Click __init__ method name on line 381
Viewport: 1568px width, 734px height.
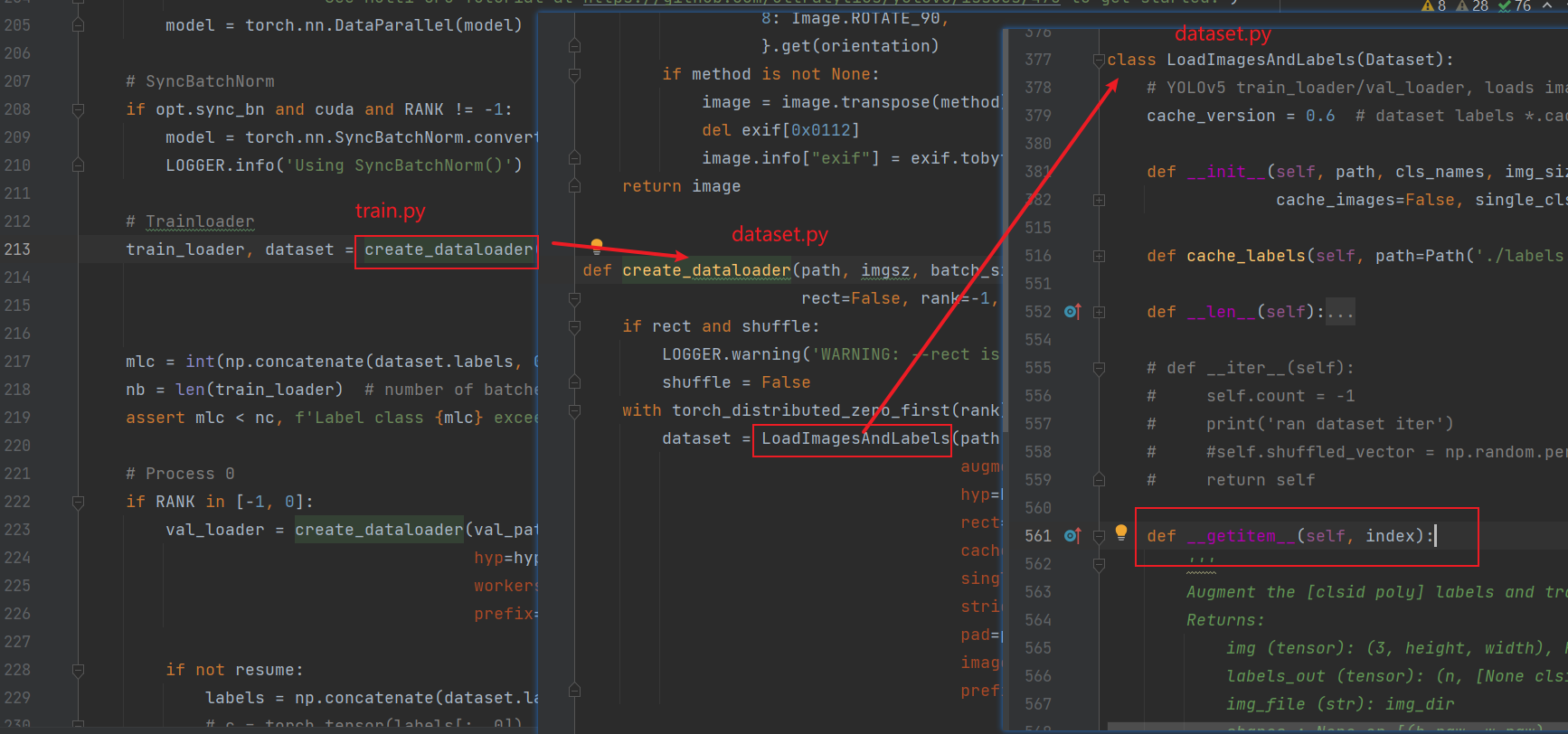pyautogui.click(x=1226, y=172)
